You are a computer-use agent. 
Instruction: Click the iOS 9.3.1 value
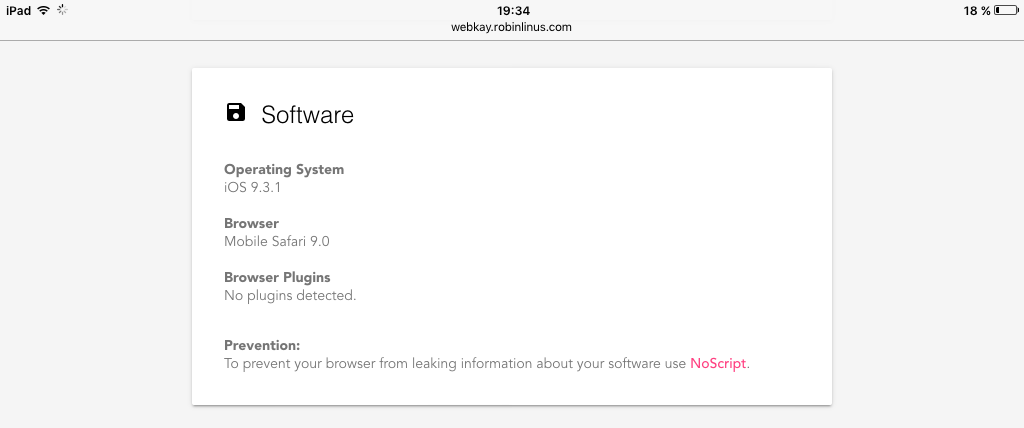(x=253, y=188)
